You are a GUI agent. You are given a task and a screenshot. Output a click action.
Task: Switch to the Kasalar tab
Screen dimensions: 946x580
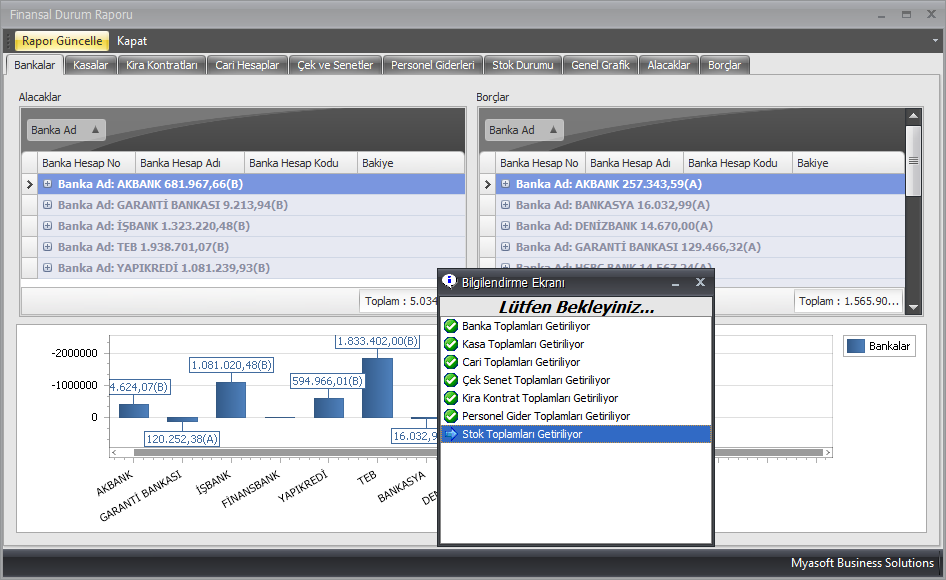[91, 65]
